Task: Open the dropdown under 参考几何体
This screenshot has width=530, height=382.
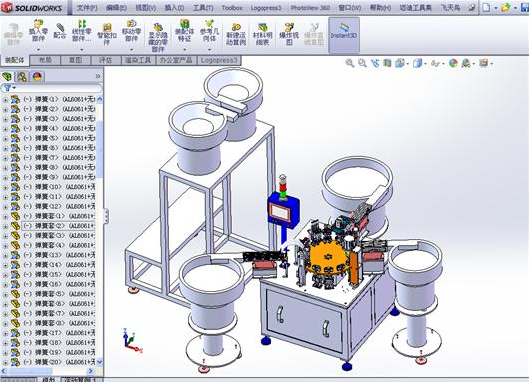Action: pyautogui.click(x=209, y=50)
